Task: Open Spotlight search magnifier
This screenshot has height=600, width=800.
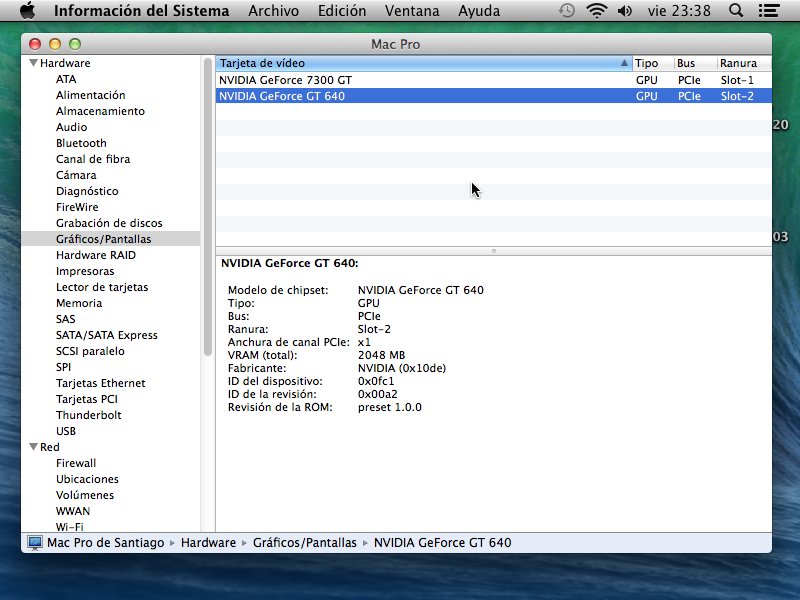Action: coord(736,11)
